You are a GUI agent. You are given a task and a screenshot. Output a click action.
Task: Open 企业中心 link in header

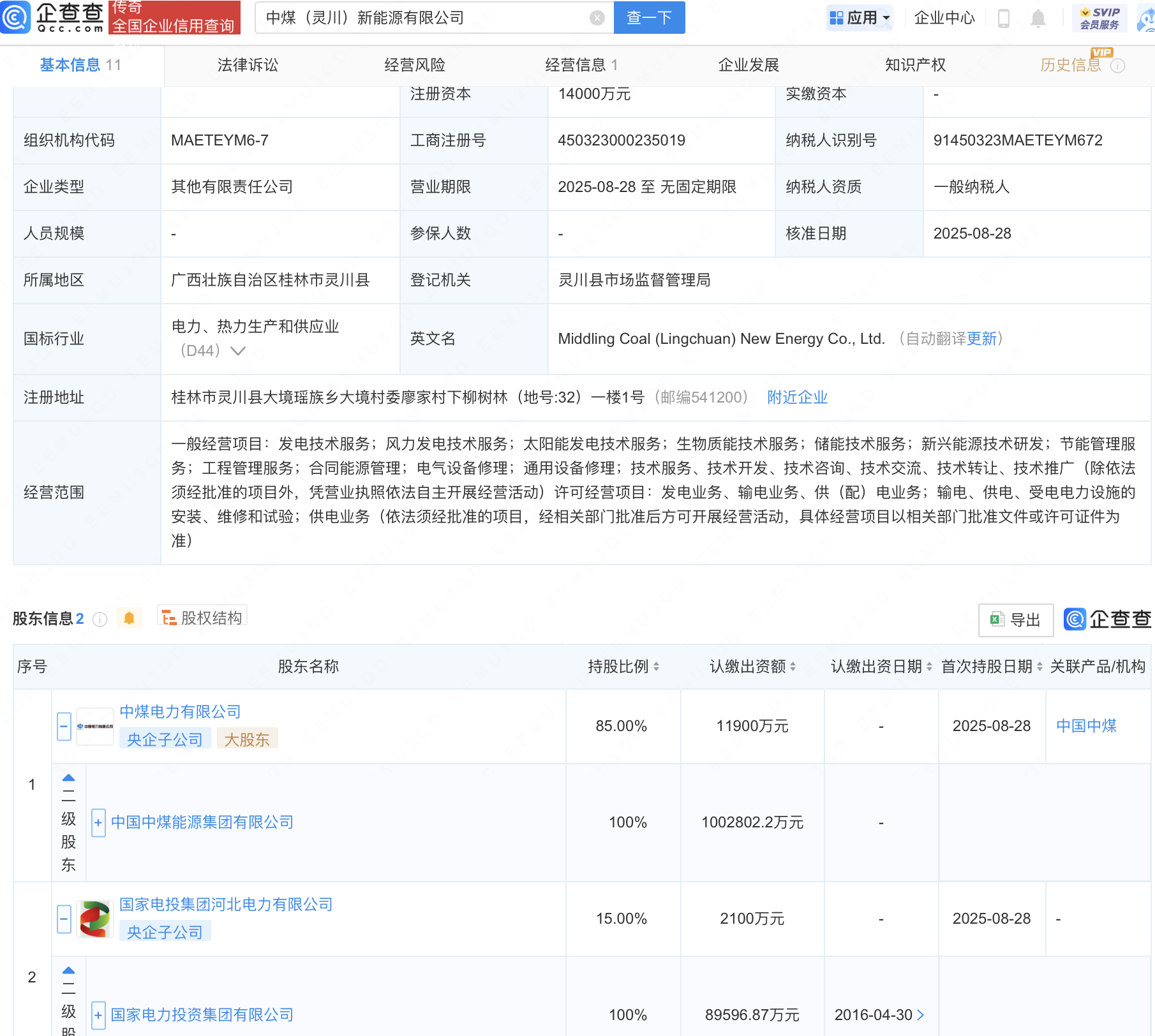click(x=944, y=18)
